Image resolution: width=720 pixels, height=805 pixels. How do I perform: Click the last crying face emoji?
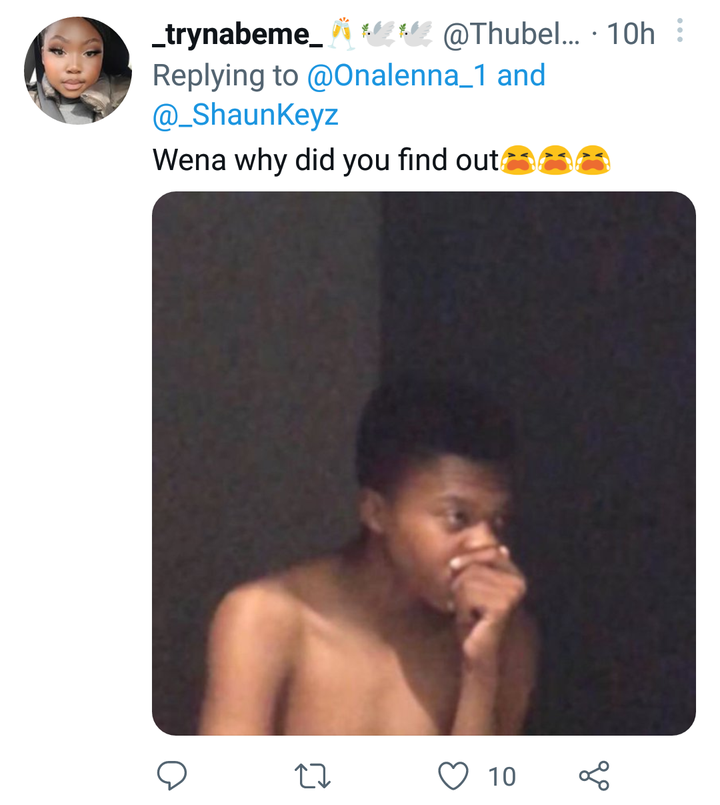pyautogui.click(x=593, y=160)
